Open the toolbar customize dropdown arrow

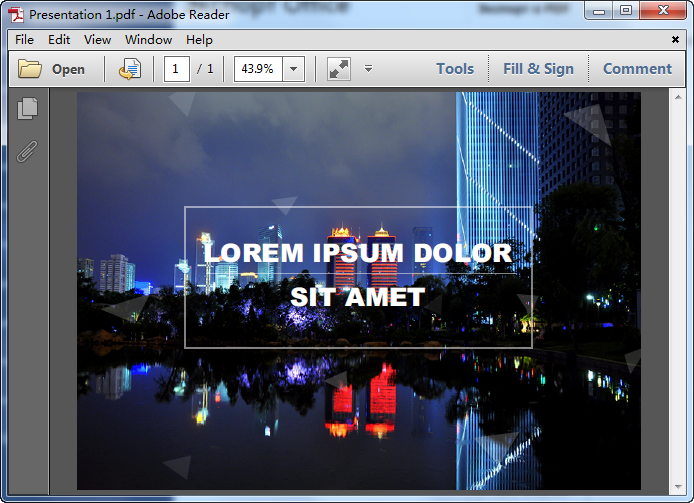[368, 69]
